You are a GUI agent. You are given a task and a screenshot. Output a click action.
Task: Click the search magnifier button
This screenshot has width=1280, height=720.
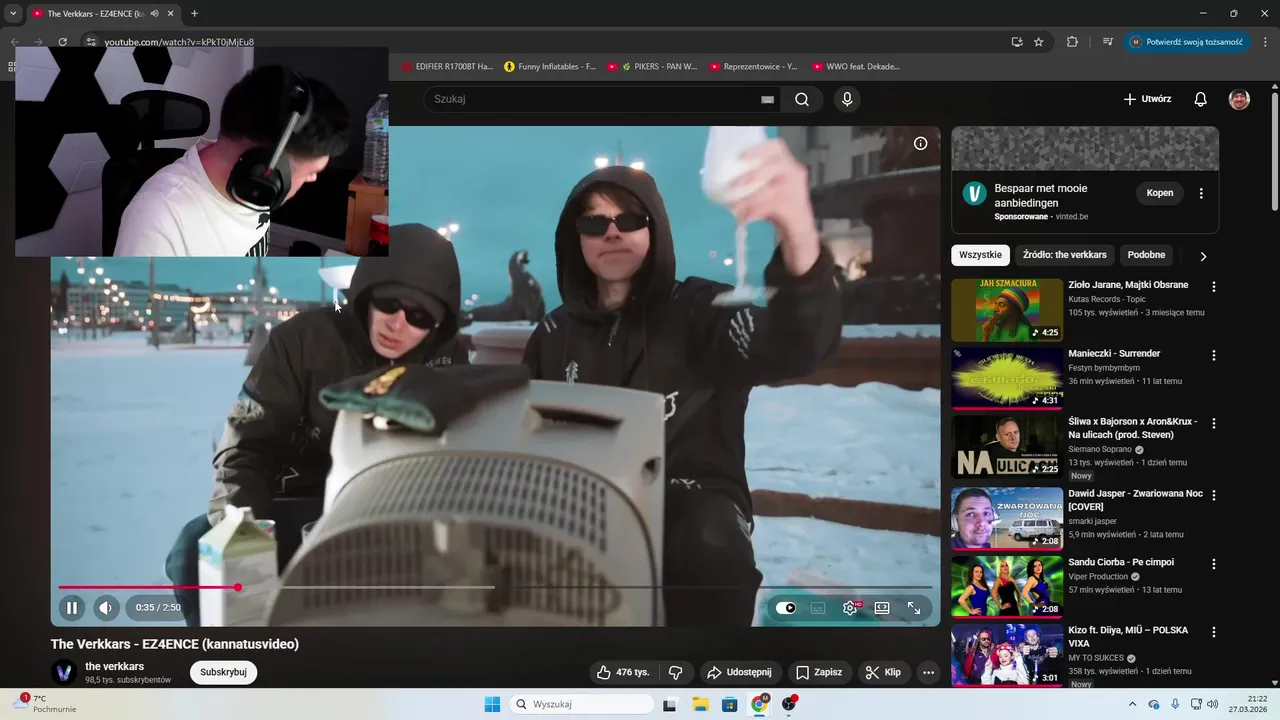pyautogui.click(x=802, y=99)
